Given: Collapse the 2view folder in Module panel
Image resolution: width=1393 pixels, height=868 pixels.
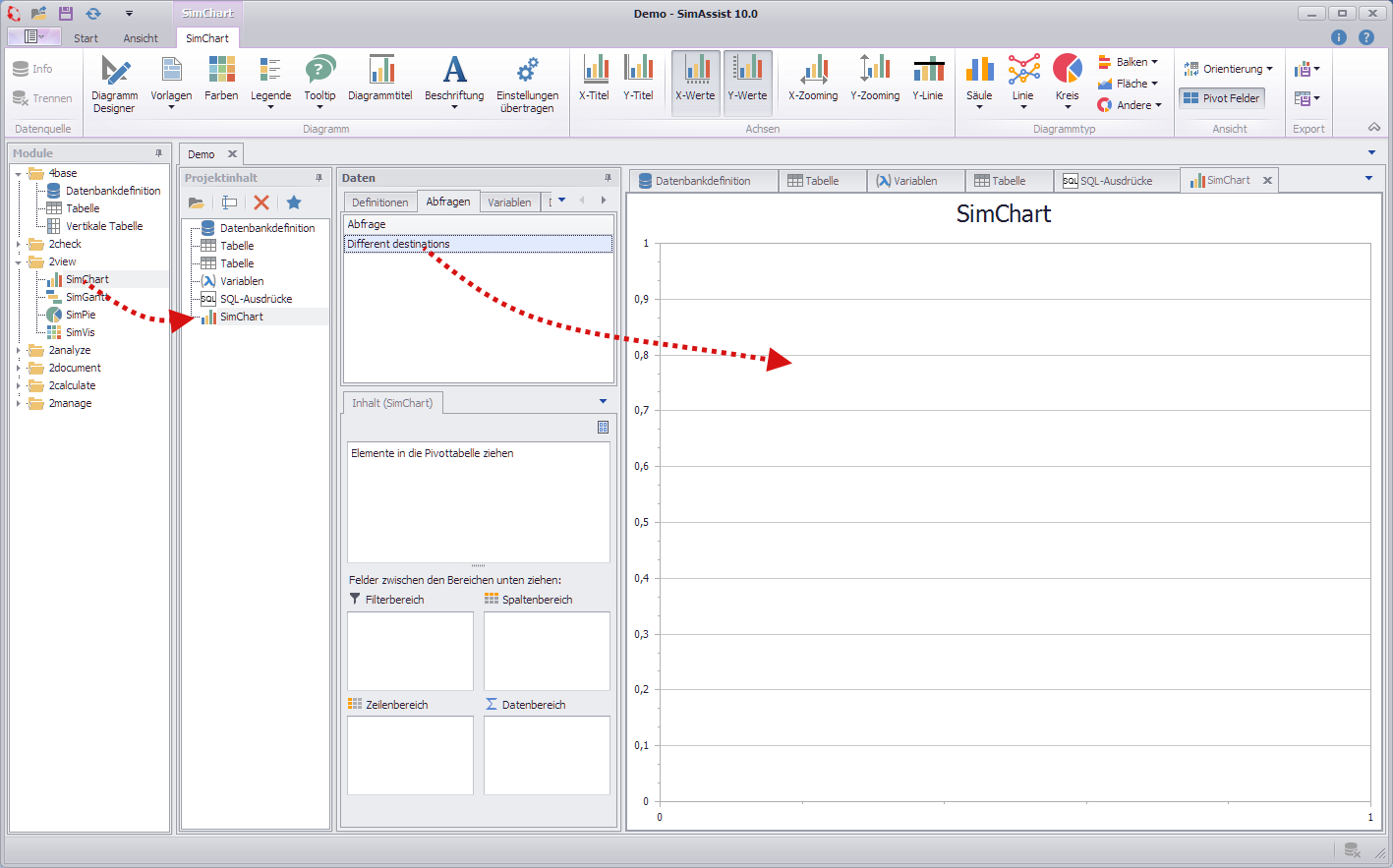Looking at the screenshot, I should tap(17, 260).
